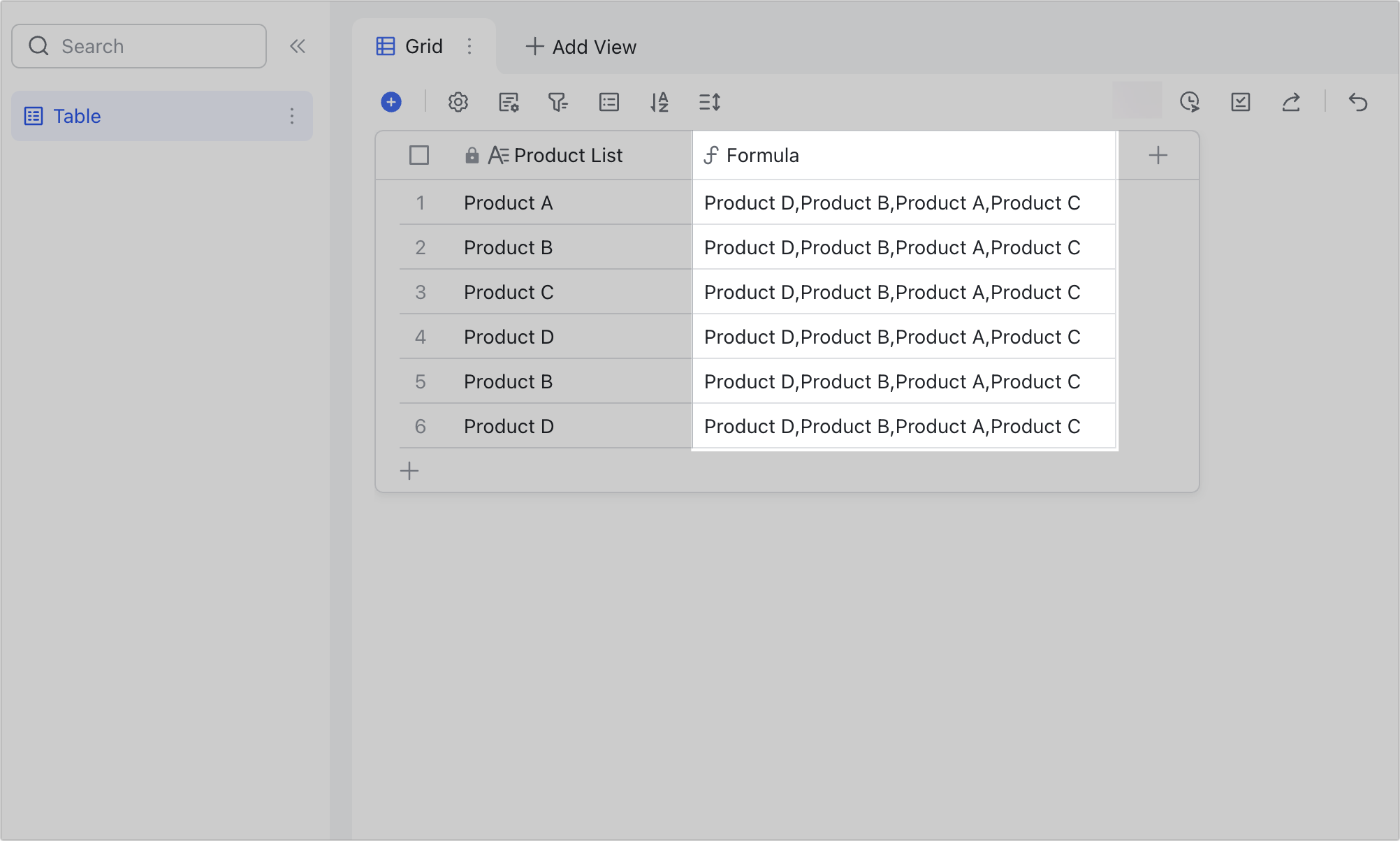1400x841 pixels.
Task: Open Table item three-dot menu
Action: pyautogui.click(x=292, y=116)
